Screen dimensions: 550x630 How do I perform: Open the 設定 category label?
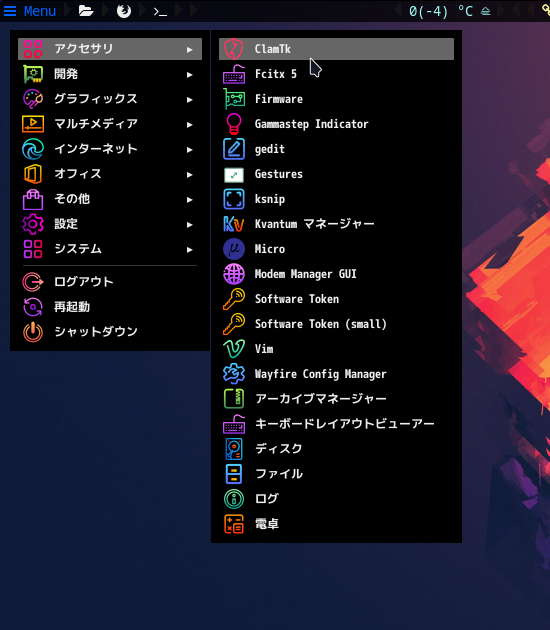click(x=66, y=224)
